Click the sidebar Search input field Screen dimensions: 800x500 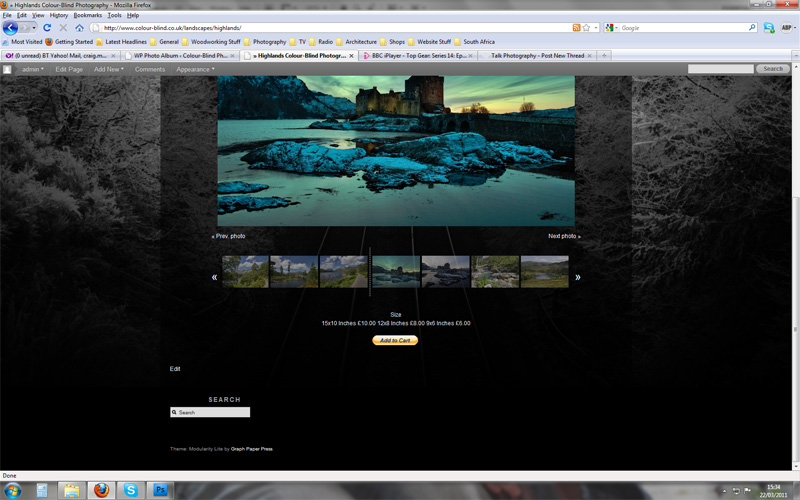[x=210, y=412]
